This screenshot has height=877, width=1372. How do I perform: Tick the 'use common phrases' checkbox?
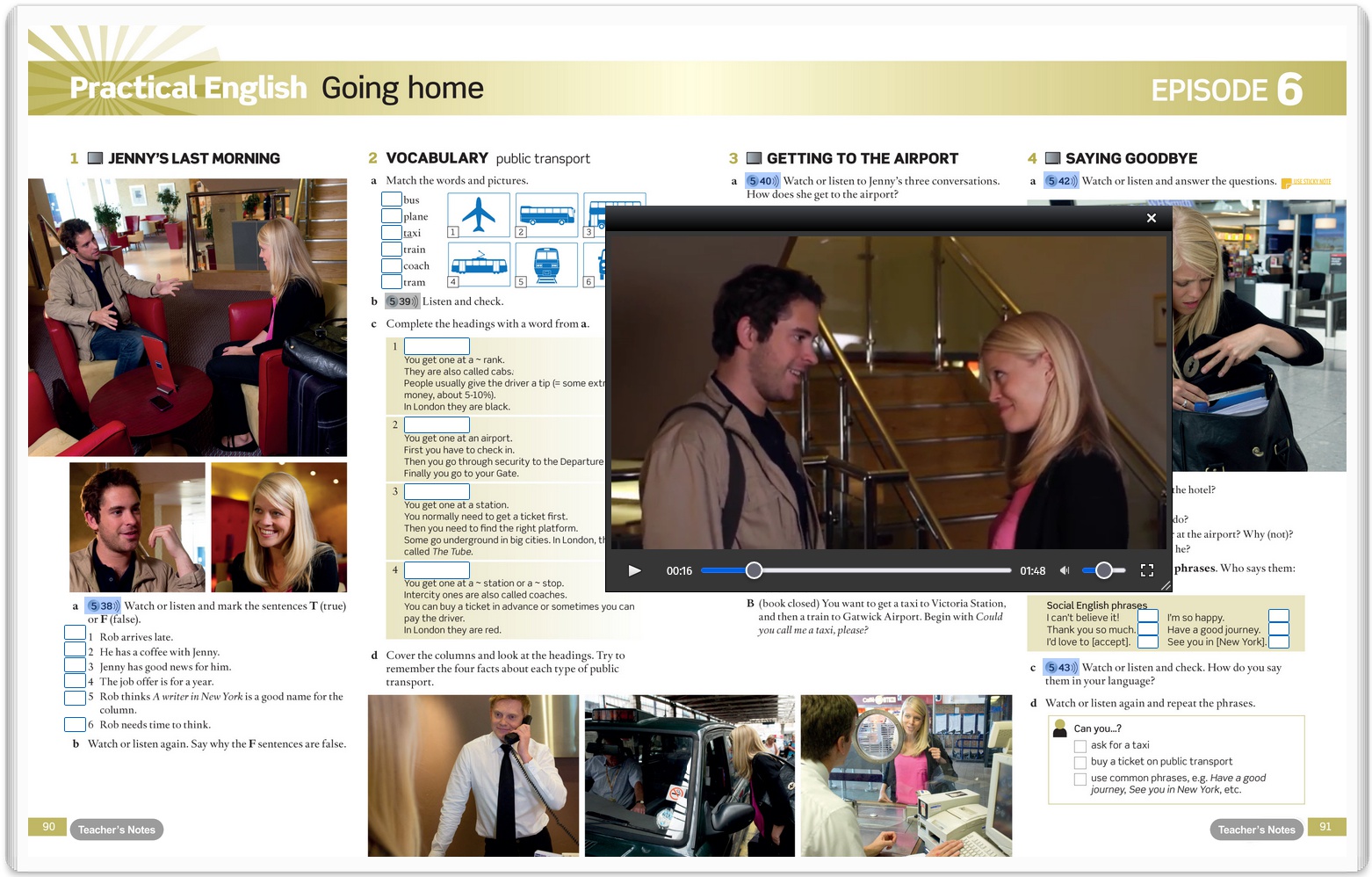point(1080,779)
